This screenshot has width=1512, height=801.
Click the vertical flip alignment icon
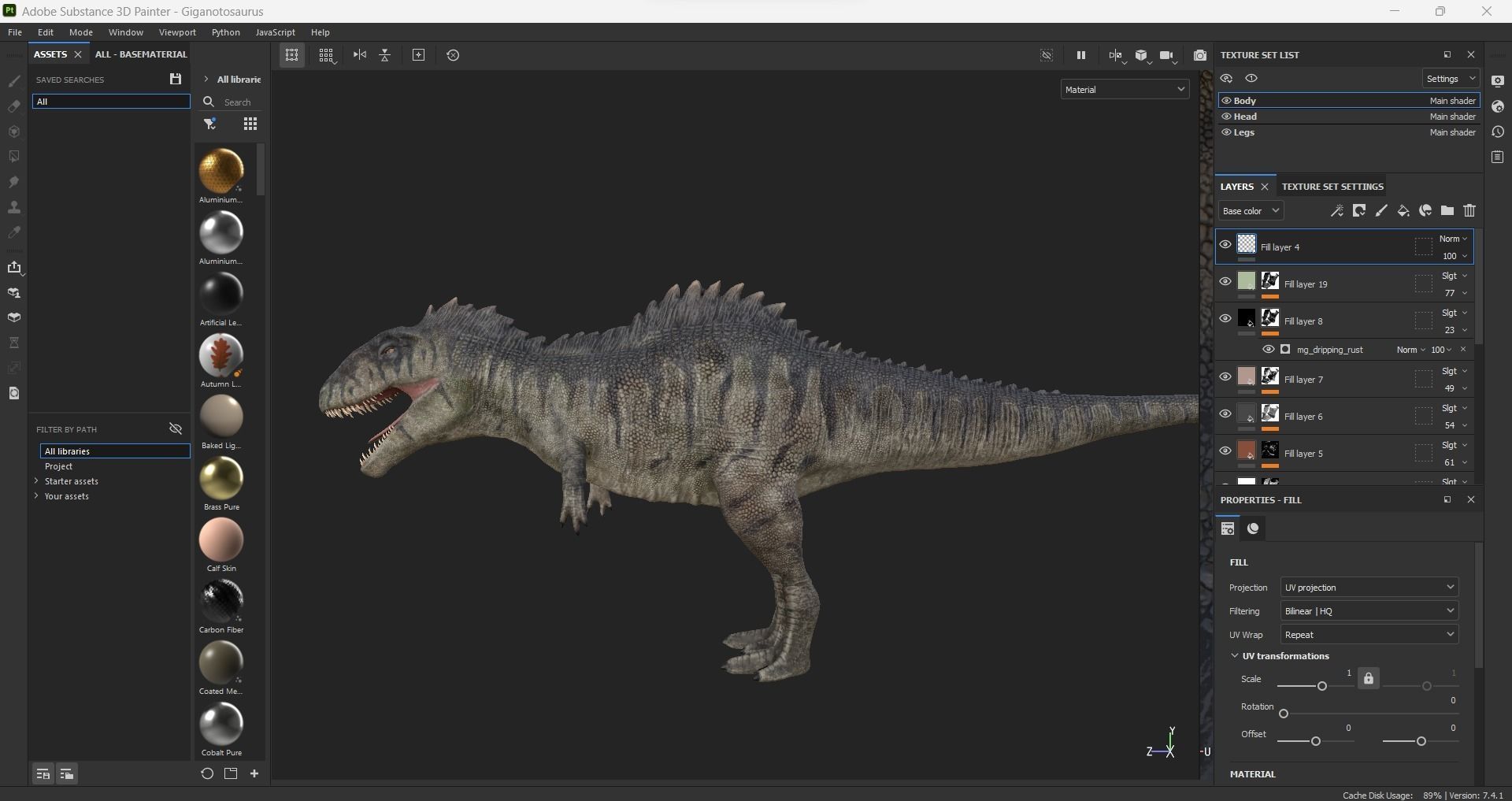click(x=385, y=54)
